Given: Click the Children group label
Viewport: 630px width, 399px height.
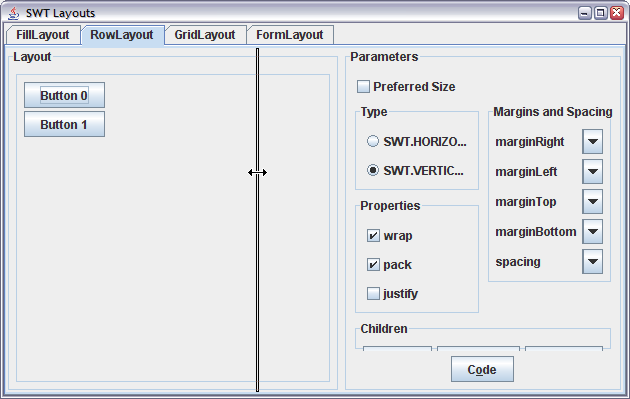Looking at the screenshot, I should (x=384, y=329).
